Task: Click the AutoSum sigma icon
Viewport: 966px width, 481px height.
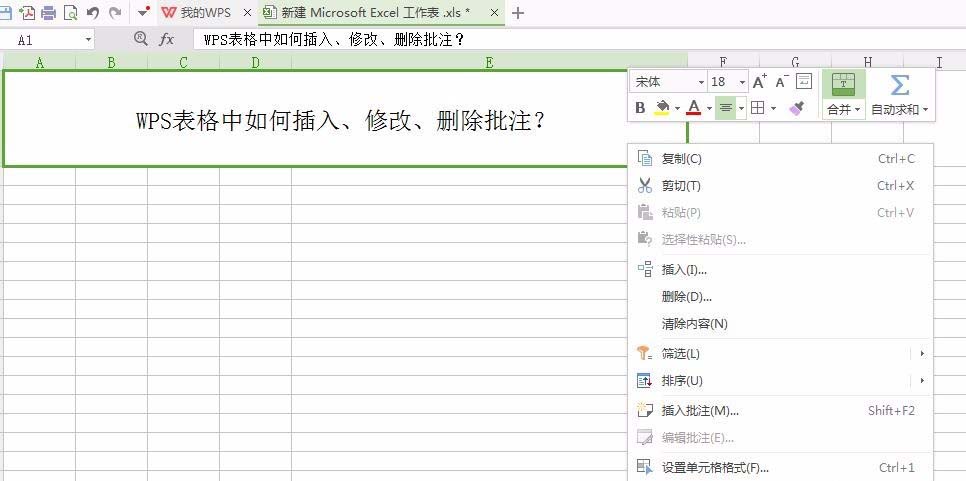Action: [x=899, y=85]
